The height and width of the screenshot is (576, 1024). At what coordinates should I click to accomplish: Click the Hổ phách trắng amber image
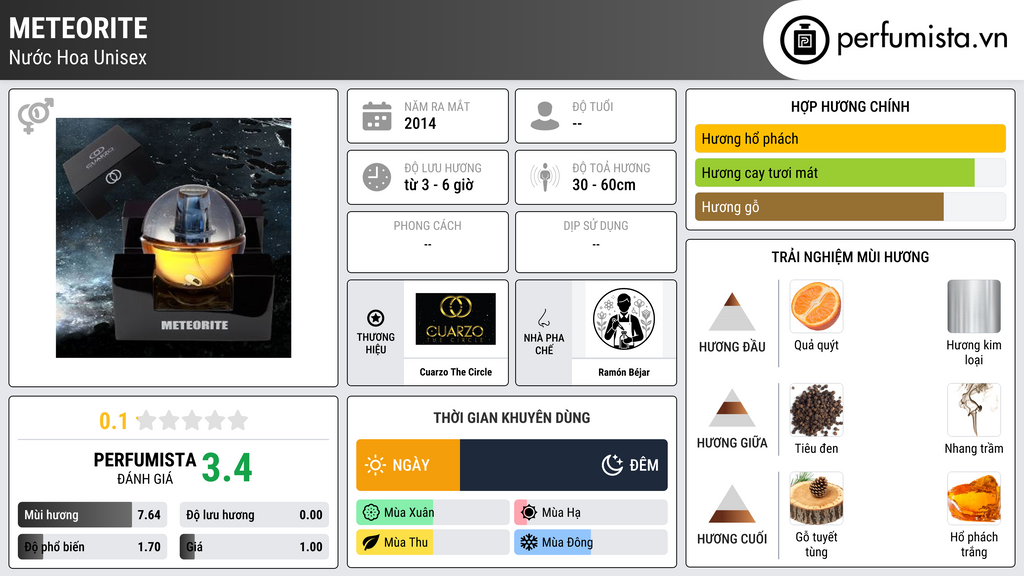(x=974, y=498)
